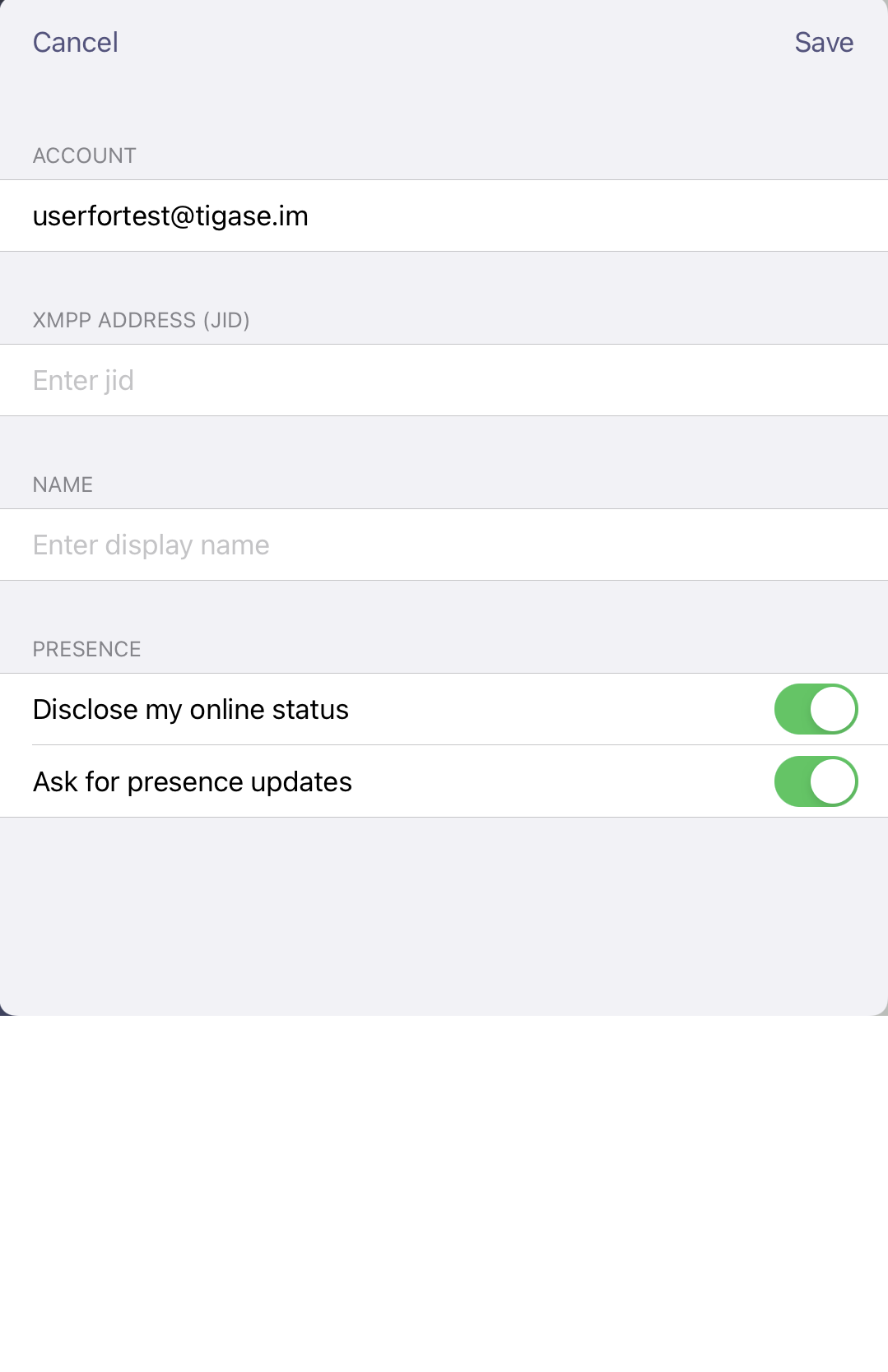Click the NAME section header
This screenshot has height=1372, width=888.
pos(63,484)
